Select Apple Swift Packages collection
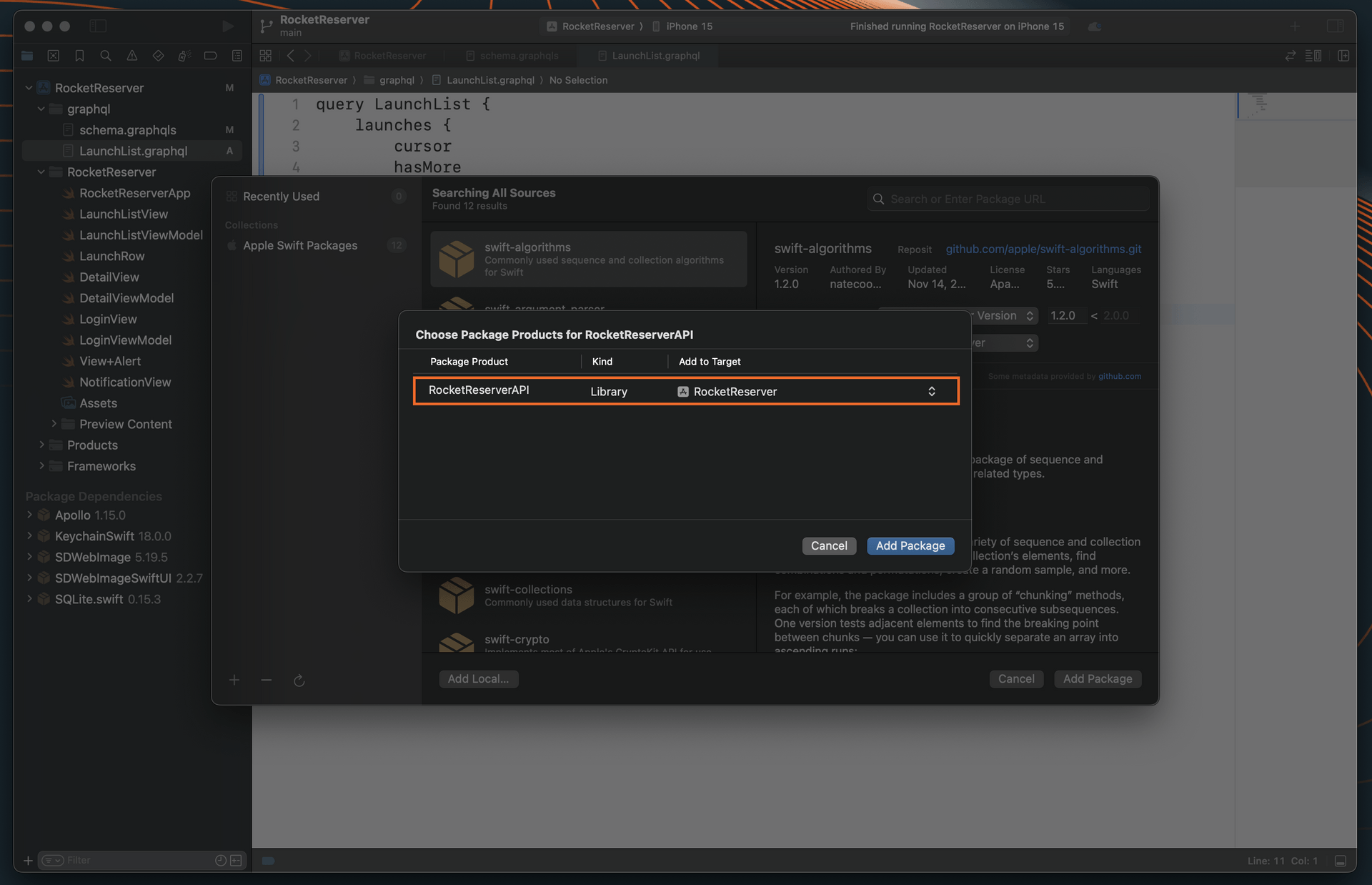 [x=300, y=245]
